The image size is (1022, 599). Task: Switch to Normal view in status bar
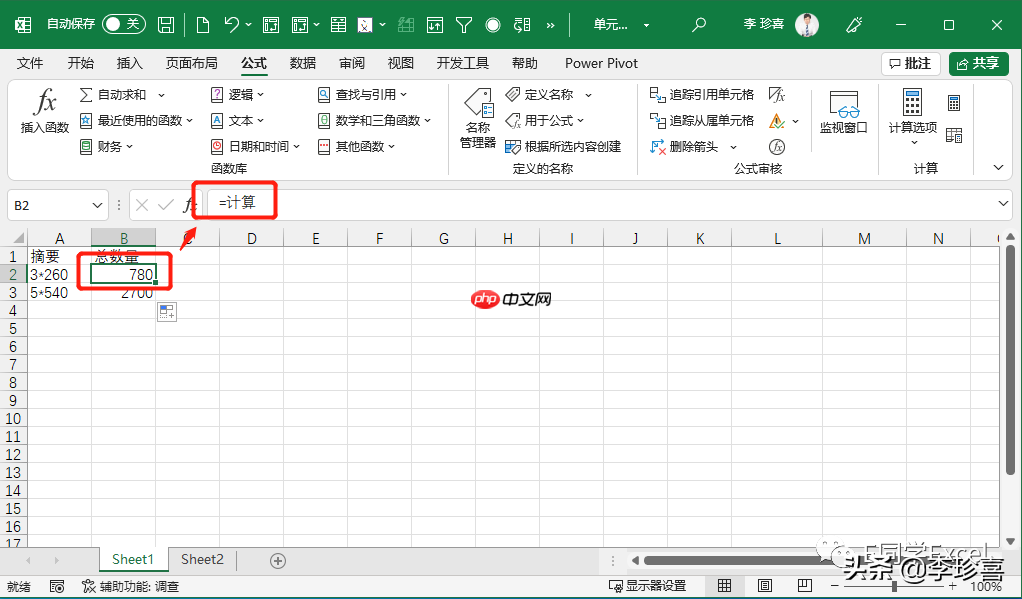click(724, 585)
